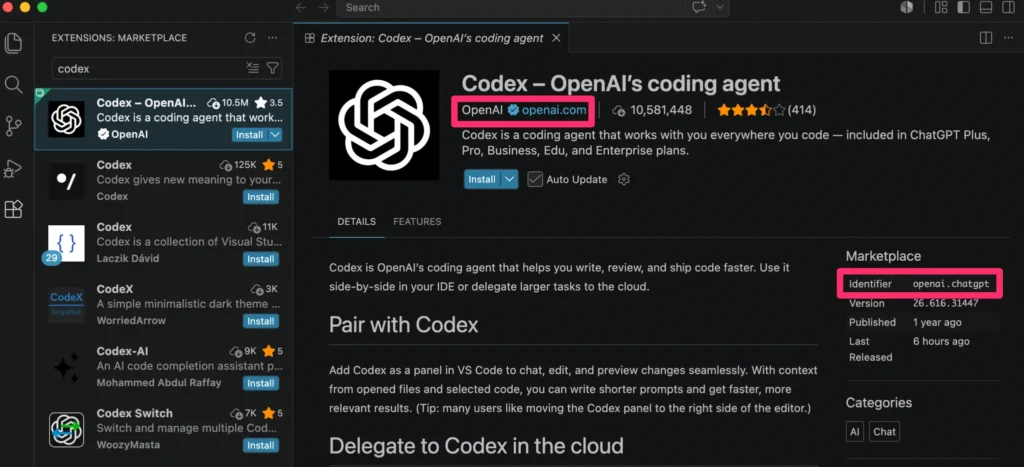
Task: Expand the chat dropdown chevron in title bar
Action: (720, 7)
